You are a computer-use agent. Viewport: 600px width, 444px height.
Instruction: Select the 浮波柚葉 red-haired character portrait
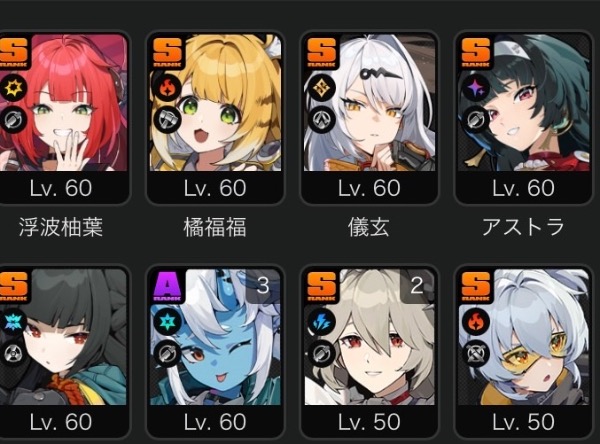point(63,103)
